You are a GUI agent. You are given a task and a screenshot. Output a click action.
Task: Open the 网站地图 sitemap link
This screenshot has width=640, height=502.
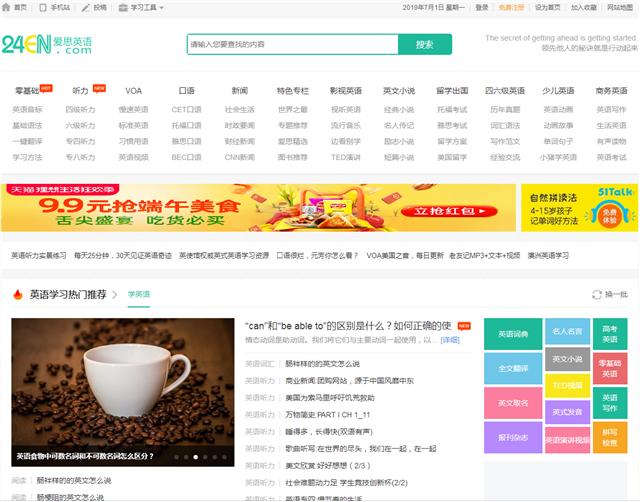point(620,8)
